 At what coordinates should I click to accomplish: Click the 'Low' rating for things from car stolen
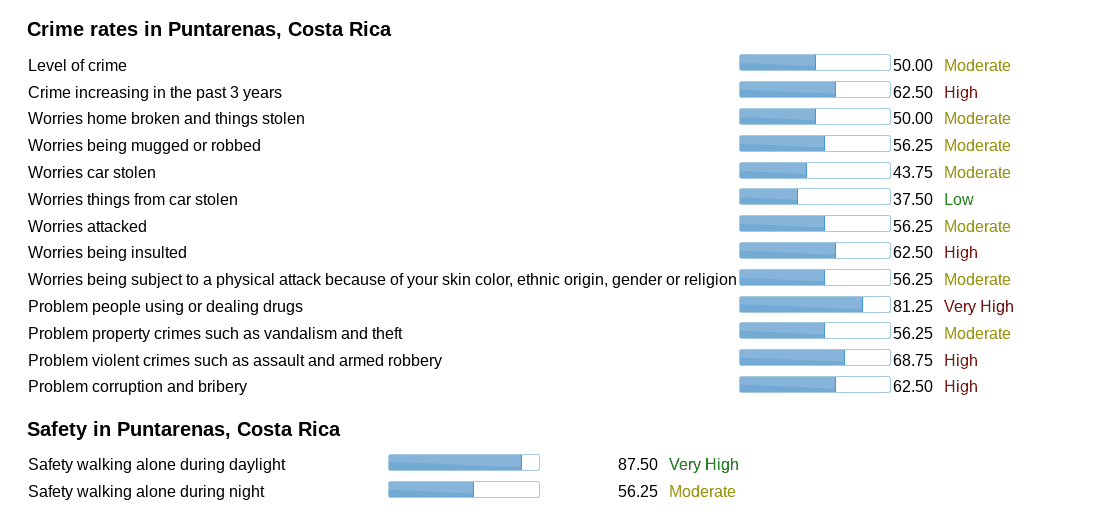coord(958,199)
